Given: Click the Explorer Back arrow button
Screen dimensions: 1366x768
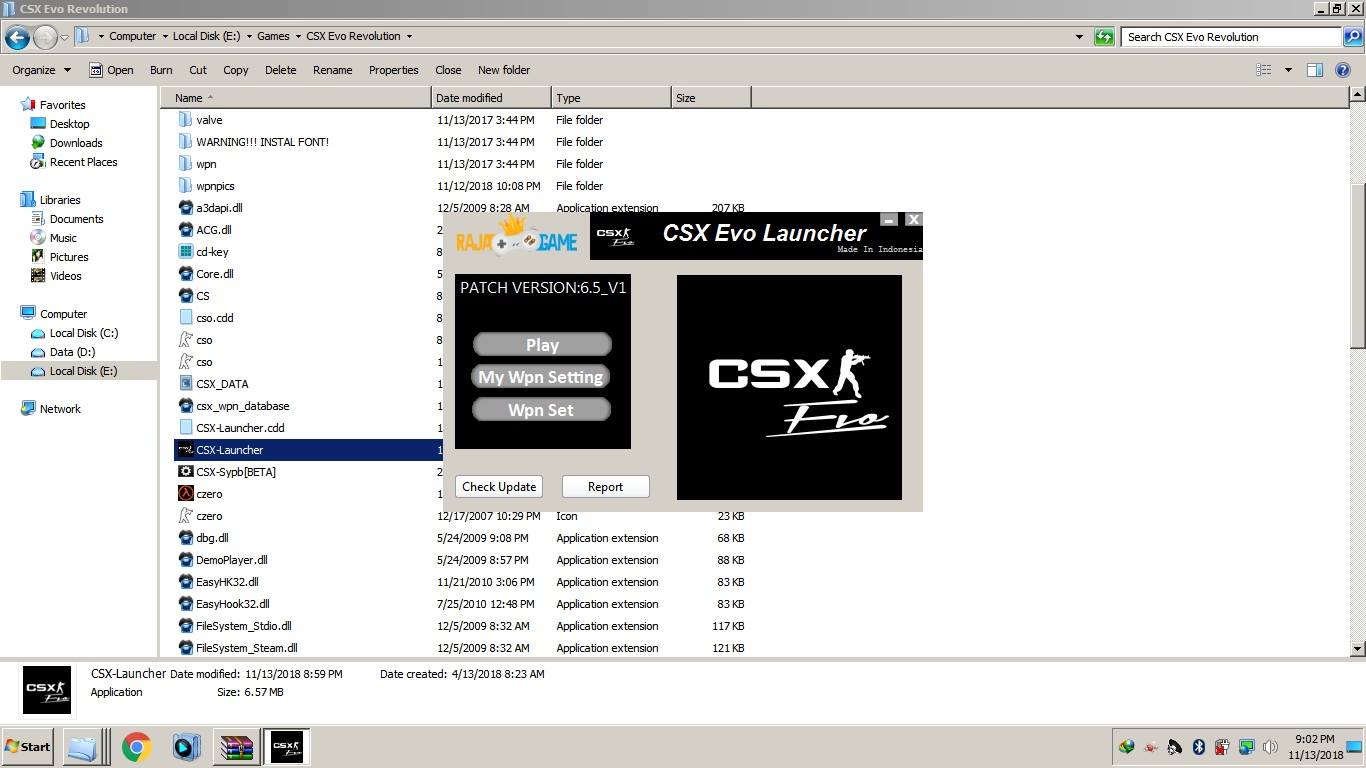Looking at the screenshot, I should (x=17, y=37).
